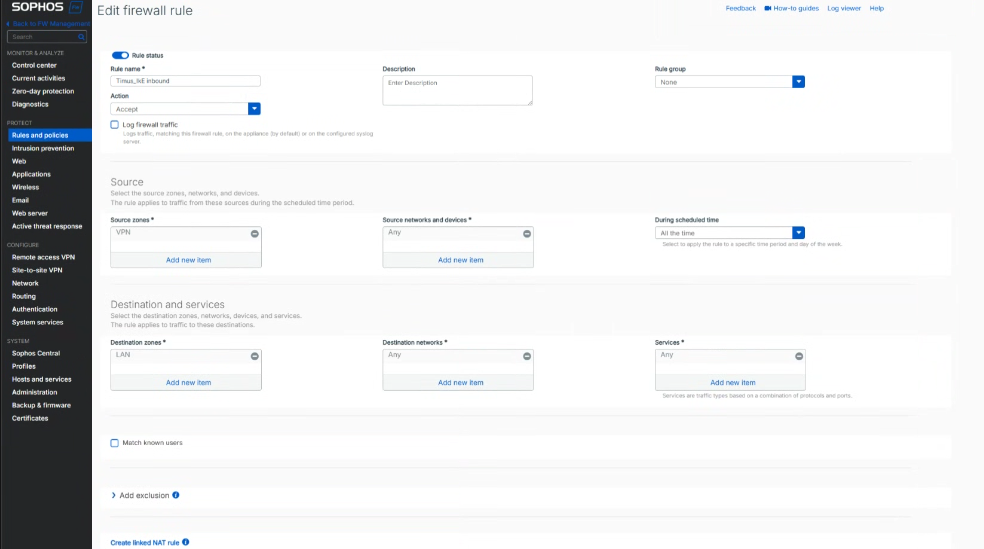Remove Any from destination networks
Screen dimensions: 984x549
coord(527,356)
